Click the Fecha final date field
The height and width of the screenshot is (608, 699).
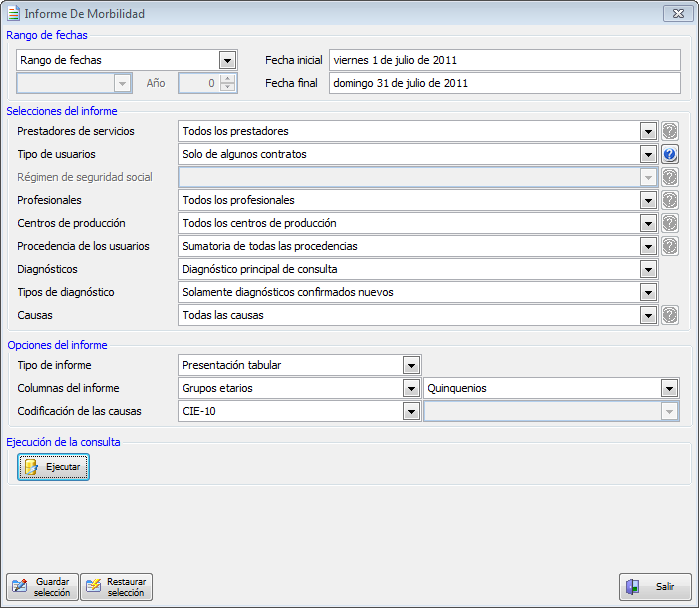click(x=505, y=83)
